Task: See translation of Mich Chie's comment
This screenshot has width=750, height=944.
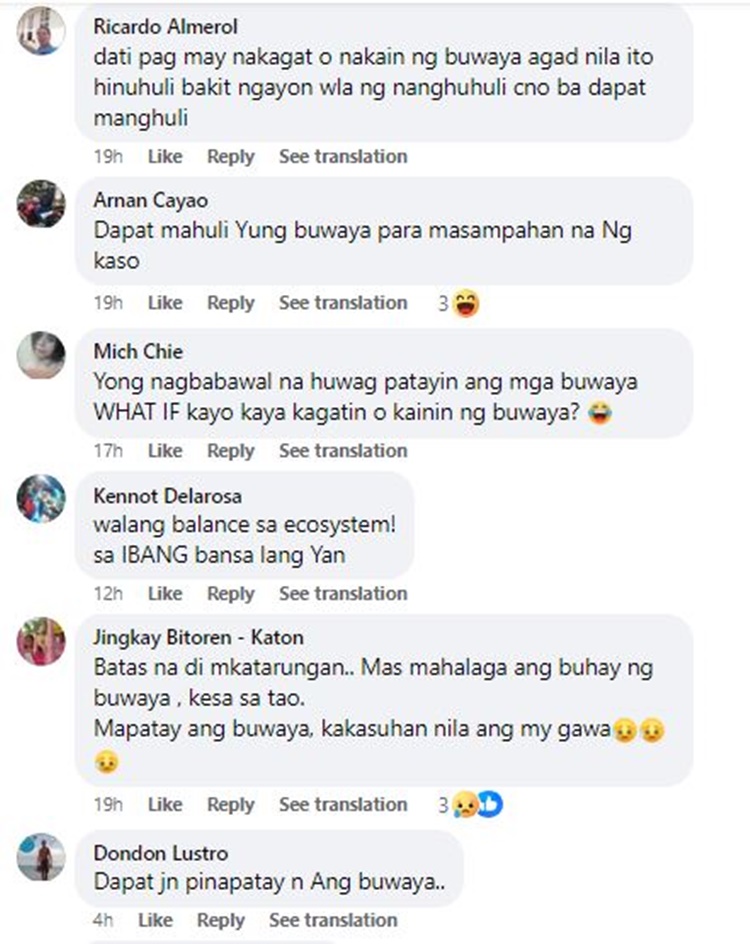Action: pos(343,451)
